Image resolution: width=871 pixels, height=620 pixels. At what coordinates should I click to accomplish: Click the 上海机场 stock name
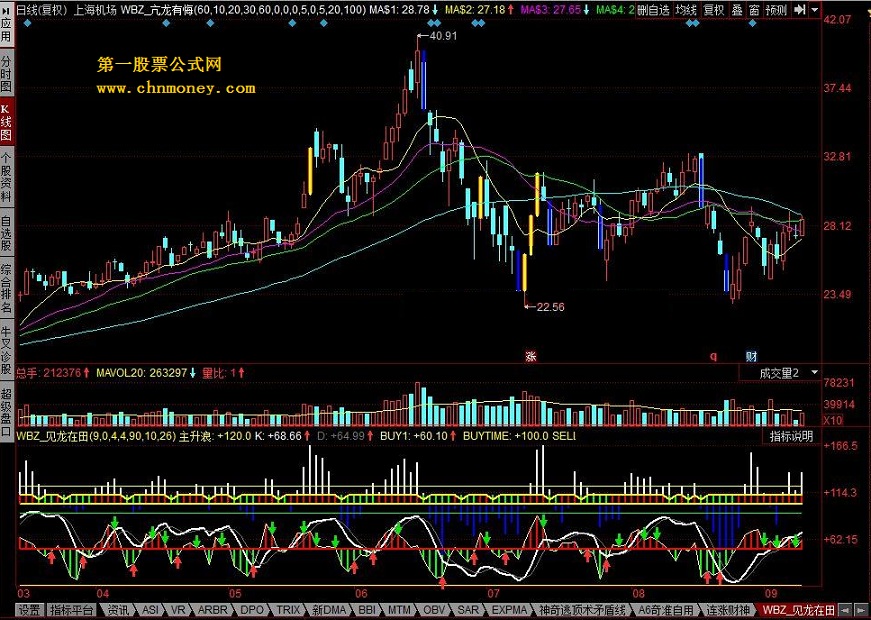click(95, 9)
